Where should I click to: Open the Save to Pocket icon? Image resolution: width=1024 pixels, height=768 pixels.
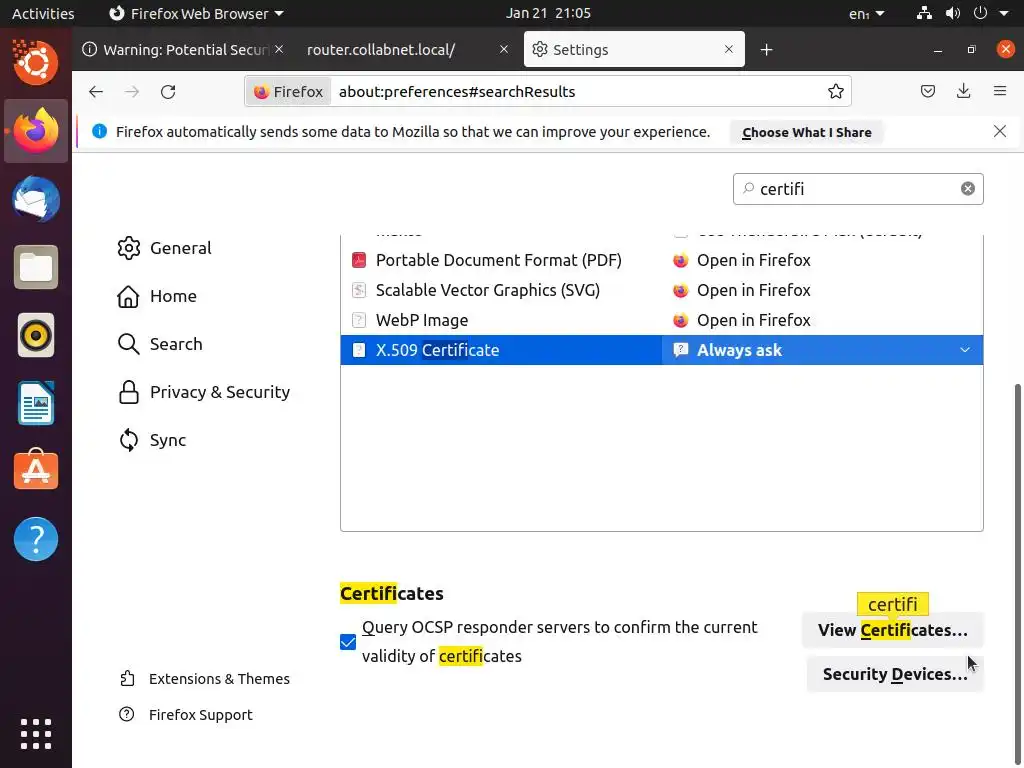click(928, 91)
